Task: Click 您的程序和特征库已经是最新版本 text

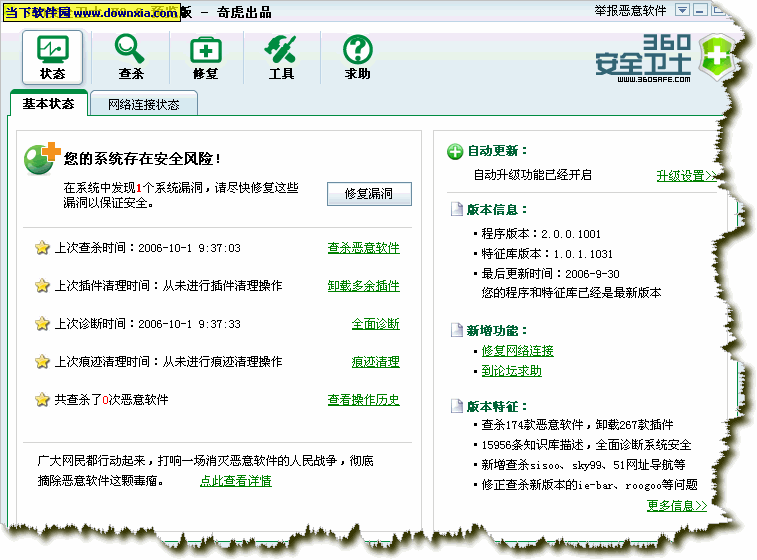Action: coord(571,293)
